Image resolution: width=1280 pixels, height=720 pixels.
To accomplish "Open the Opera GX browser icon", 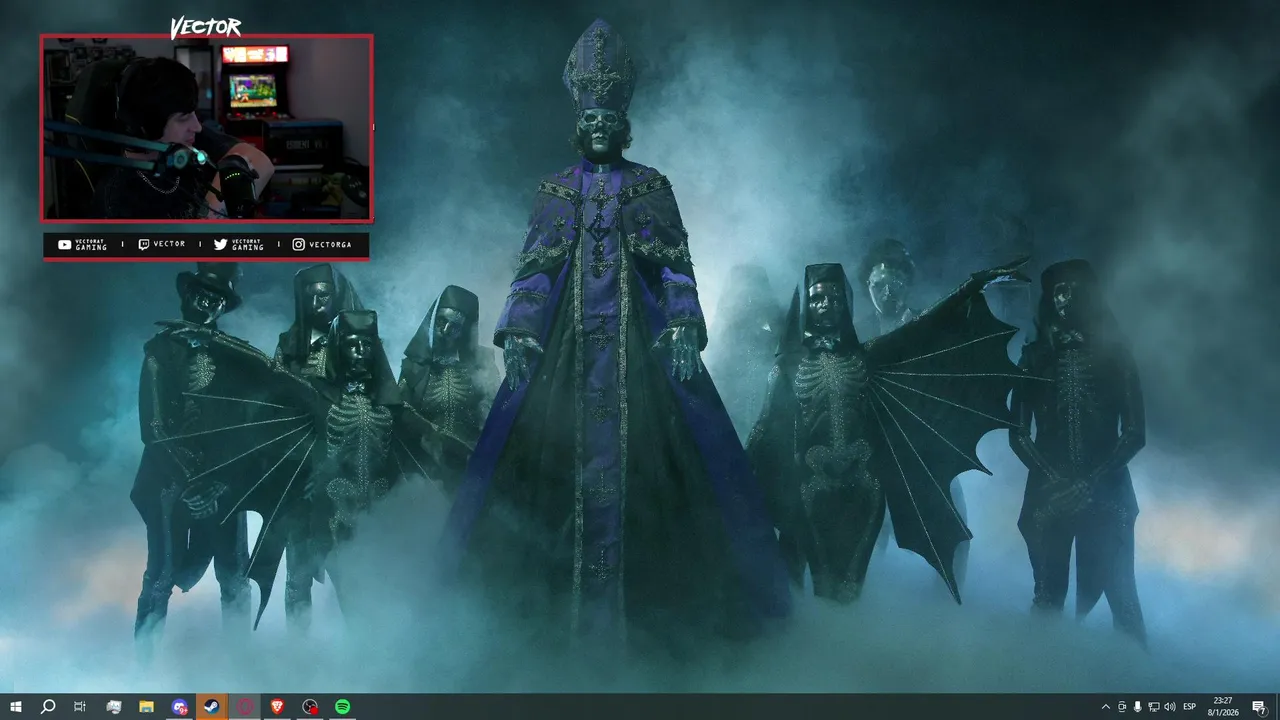I will 245,707.
